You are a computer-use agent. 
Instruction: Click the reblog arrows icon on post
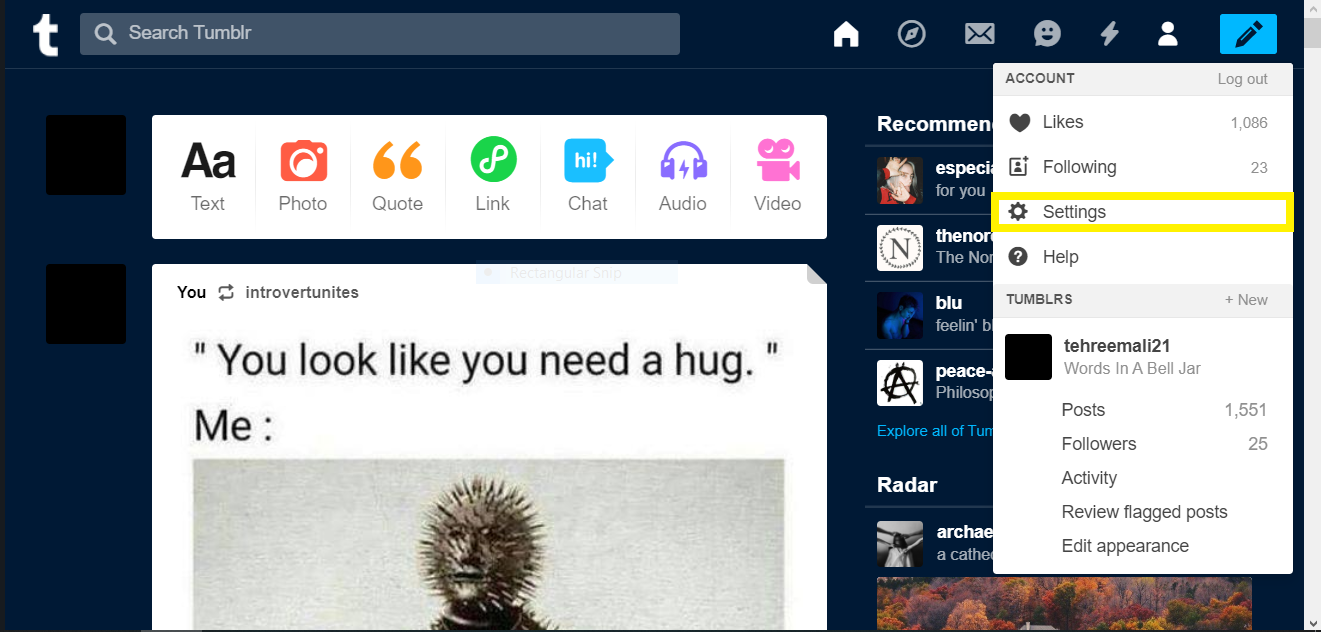226,292
